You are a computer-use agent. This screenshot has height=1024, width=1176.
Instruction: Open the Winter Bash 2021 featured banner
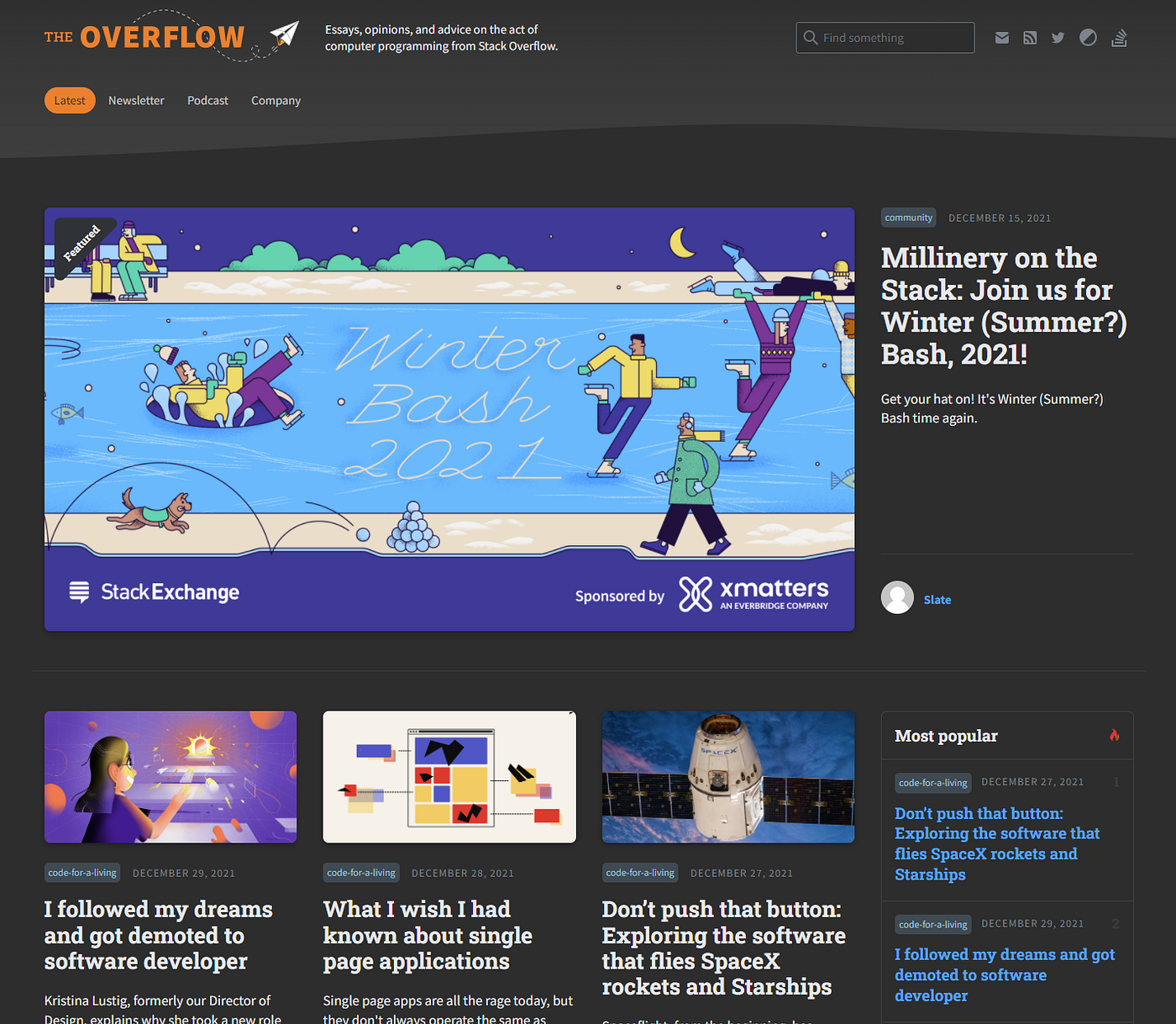[x=449, y=419]
